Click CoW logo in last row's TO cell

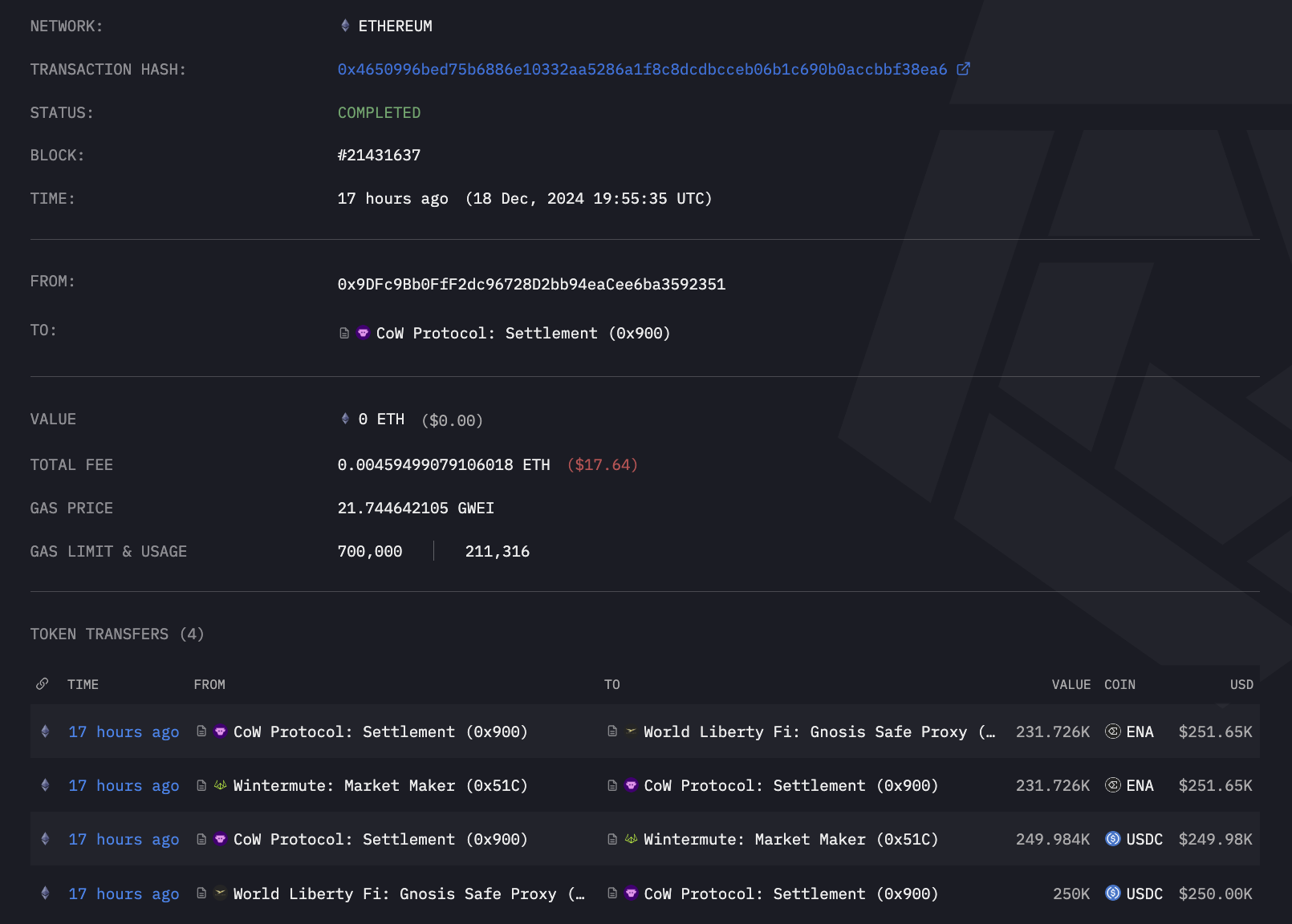pyautogui.click(x=631, y=893)
